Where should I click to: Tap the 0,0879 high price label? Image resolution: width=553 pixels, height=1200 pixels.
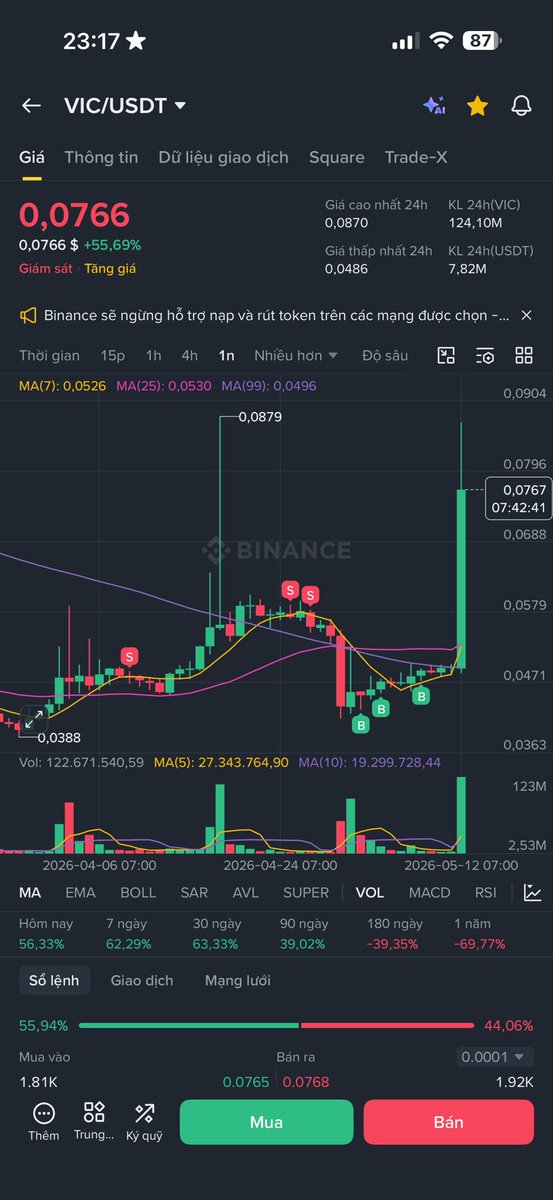262,417
